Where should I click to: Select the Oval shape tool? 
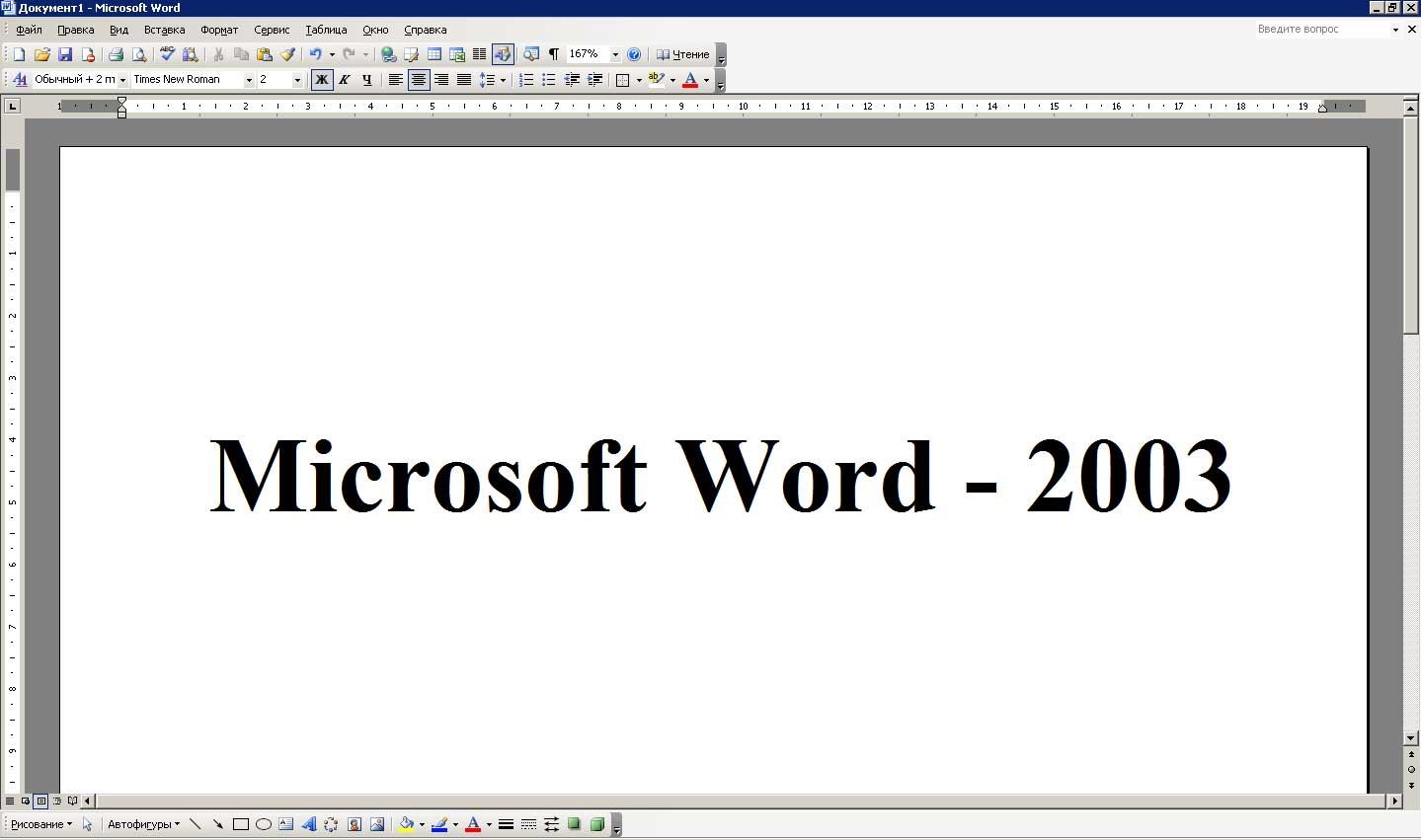264,825
